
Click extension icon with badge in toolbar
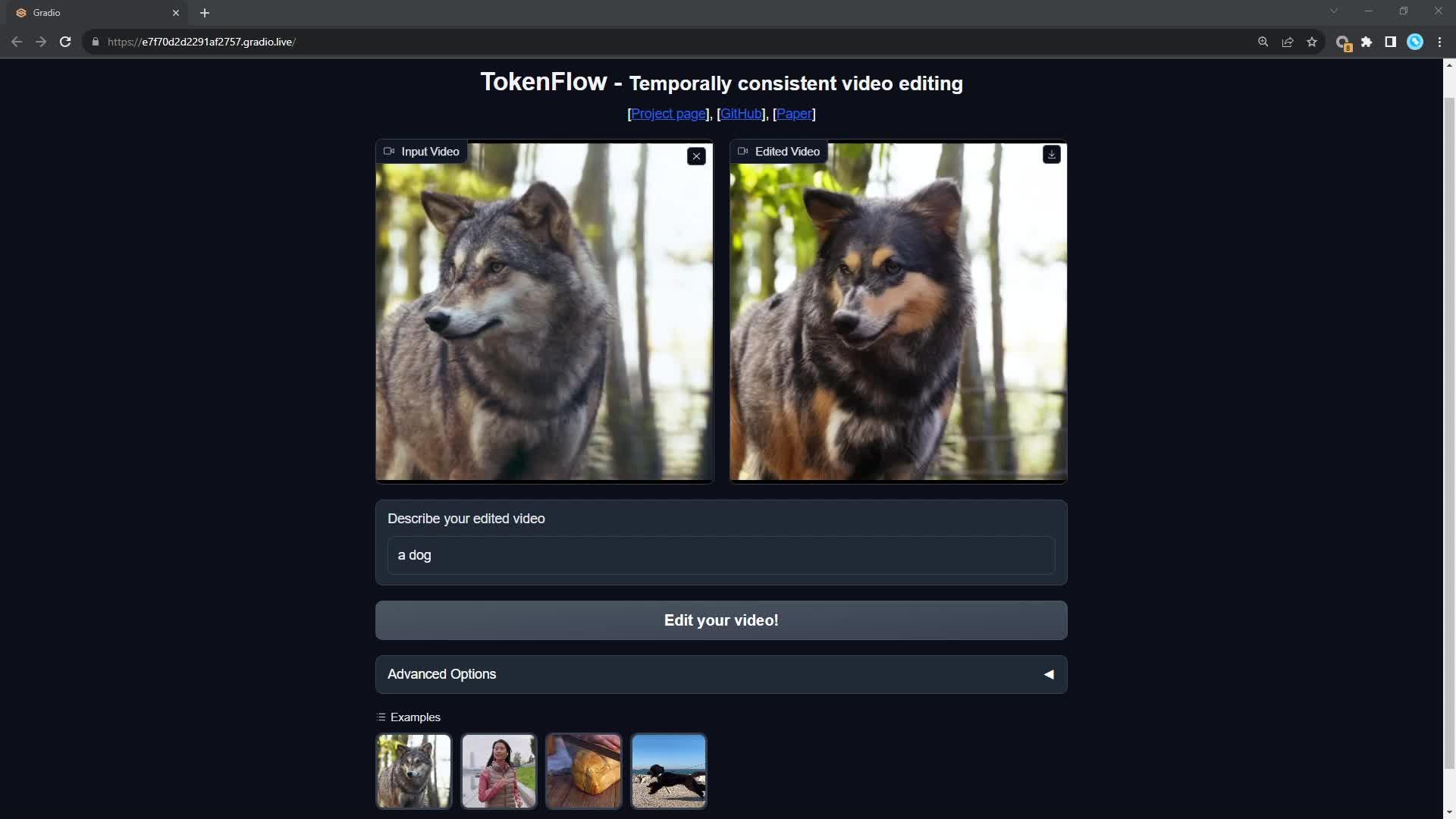[x=1343, y=42]
